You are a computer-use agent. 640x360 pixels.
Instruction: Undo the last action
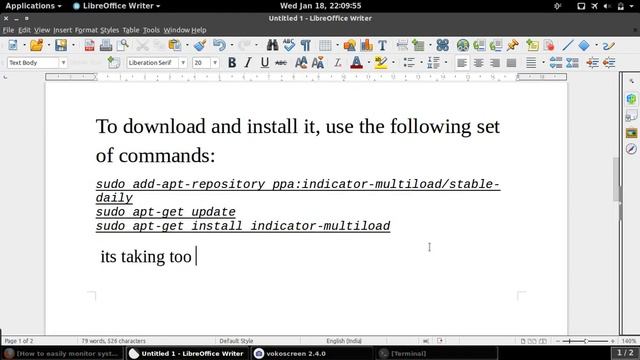[x=219, y=45]
